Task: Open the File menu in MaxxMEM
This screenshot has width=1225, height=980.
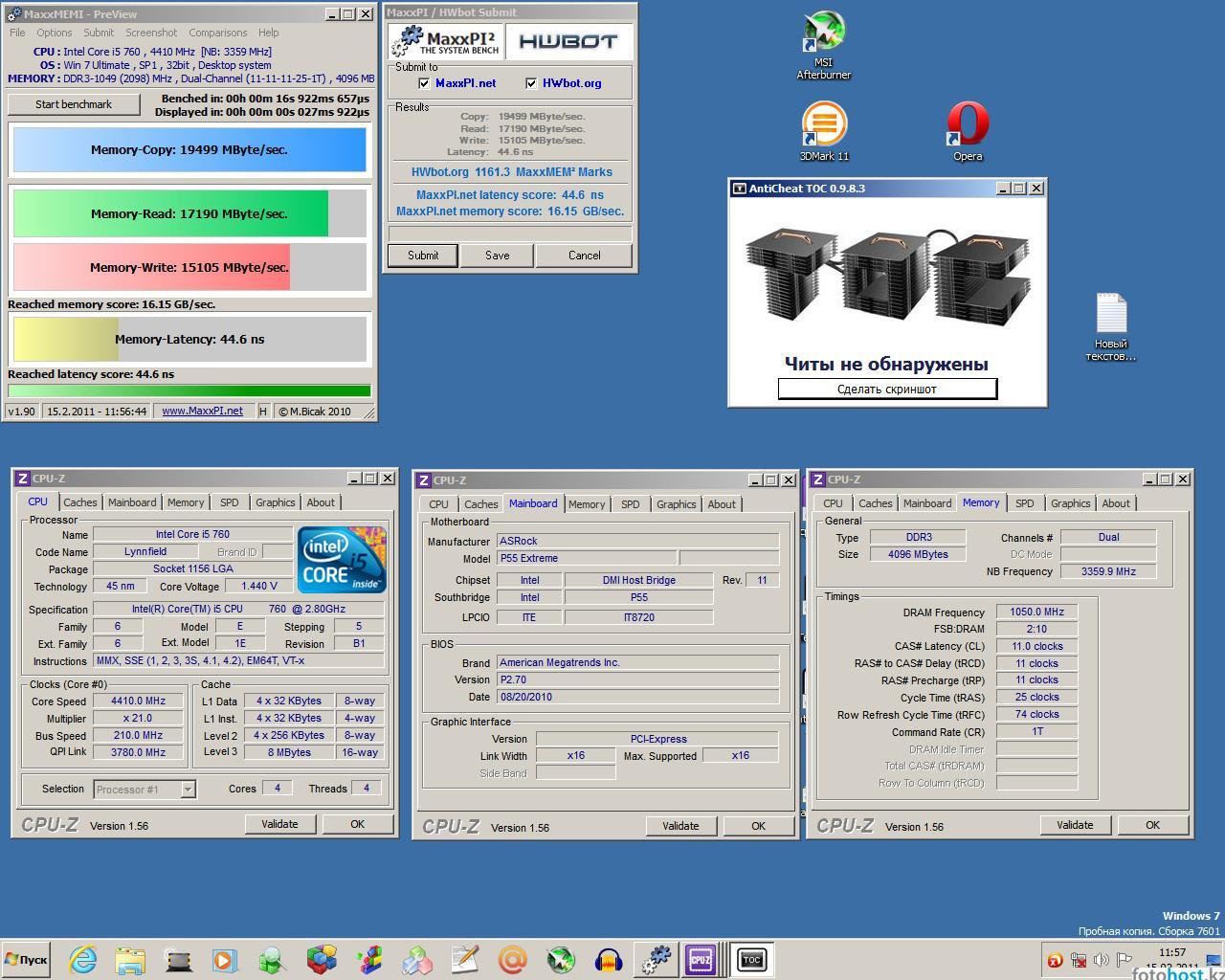Action: pyautogui.click(x=17, y=33)
